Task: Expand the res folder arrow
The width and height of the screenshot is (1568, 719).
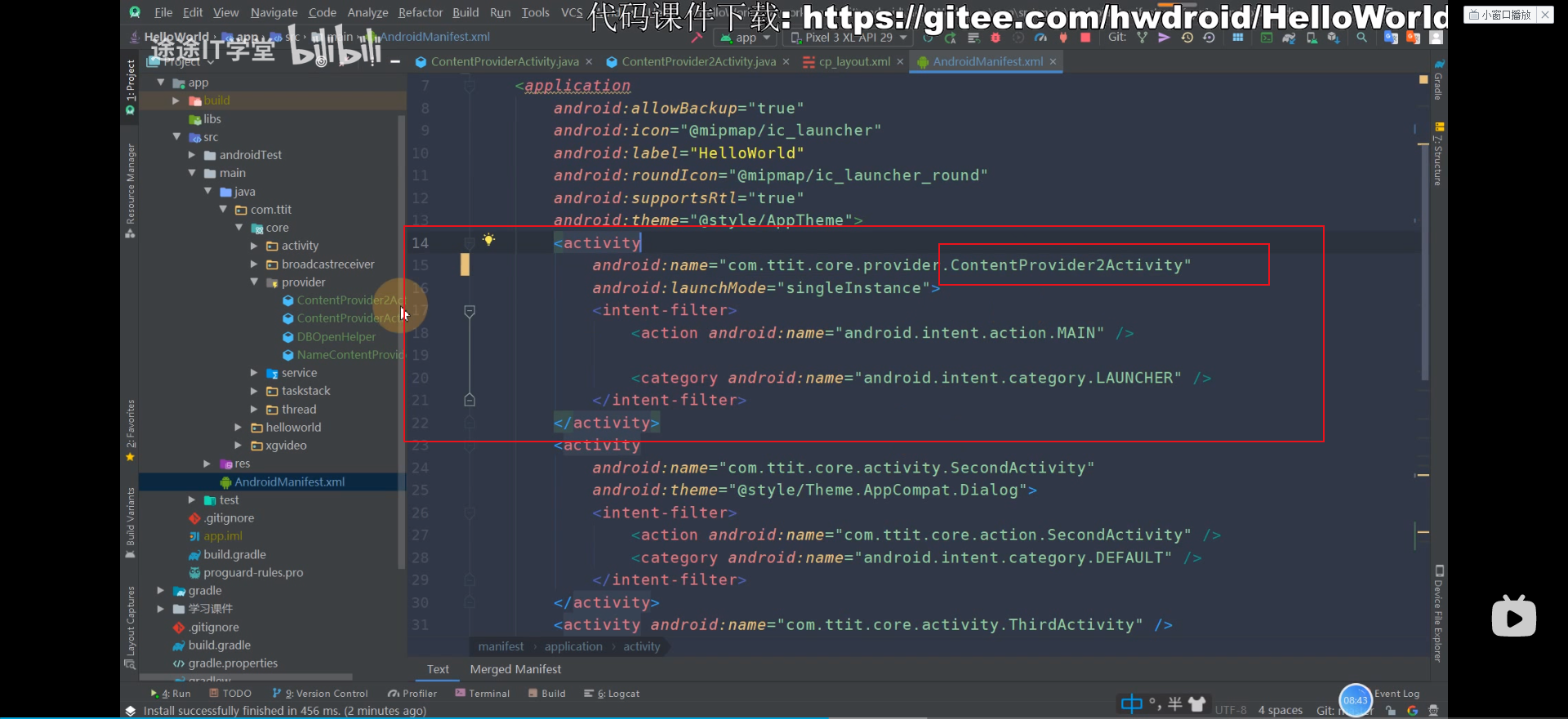Action: (207, 464)
